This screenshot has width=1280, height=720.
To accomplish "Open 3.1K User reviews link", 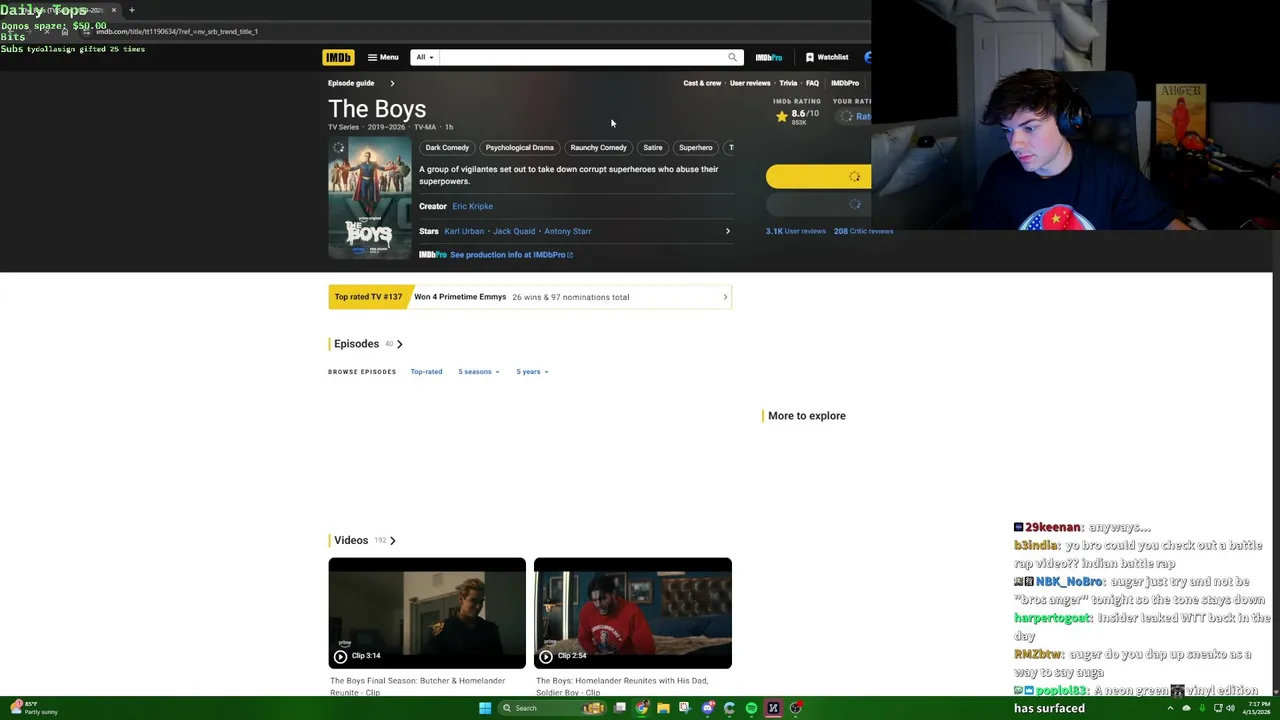I will click(x=796, y=231).
